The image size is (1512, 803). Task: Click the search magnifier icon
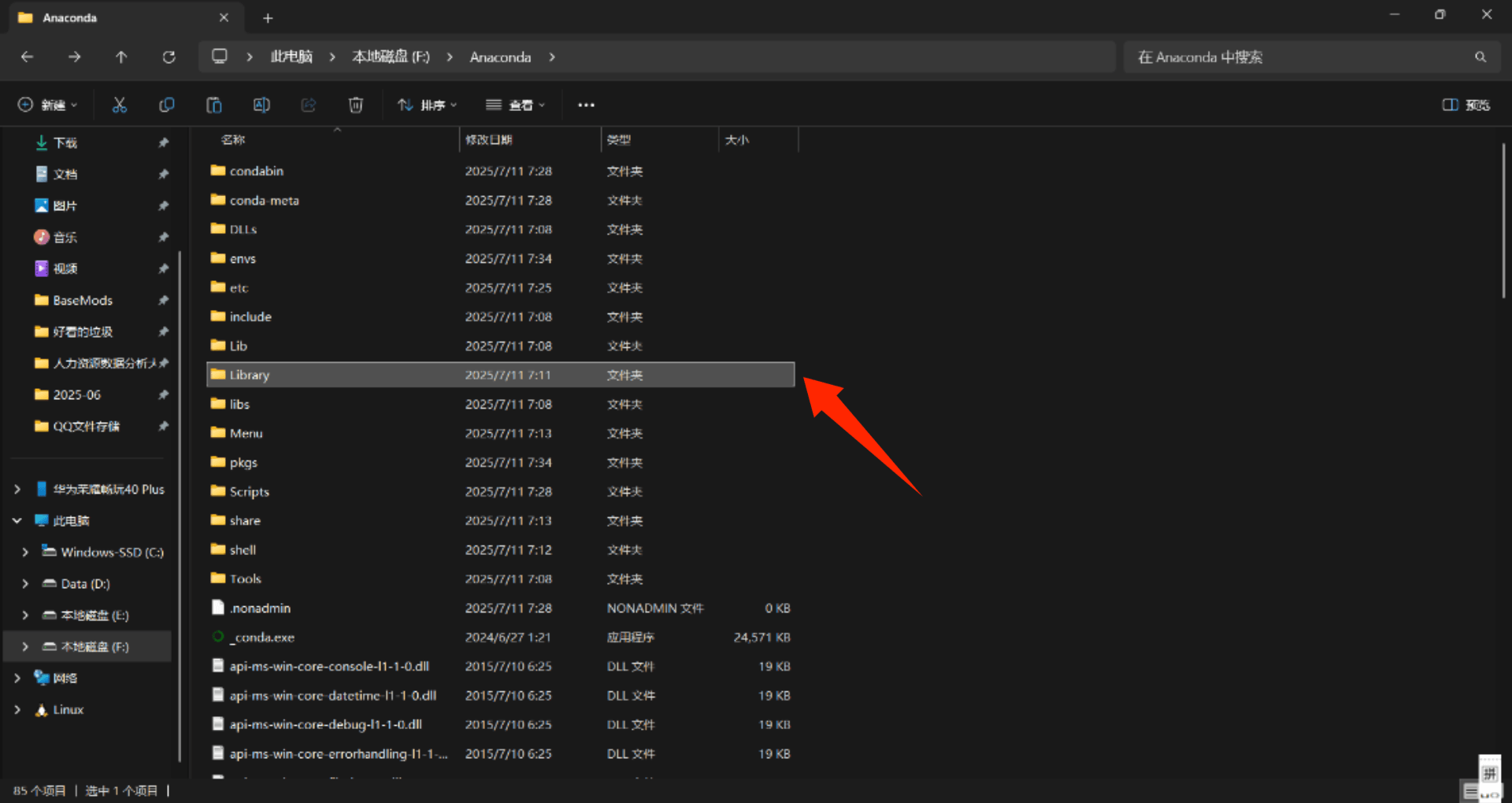pyautogui.click(x=1480, y=57)
